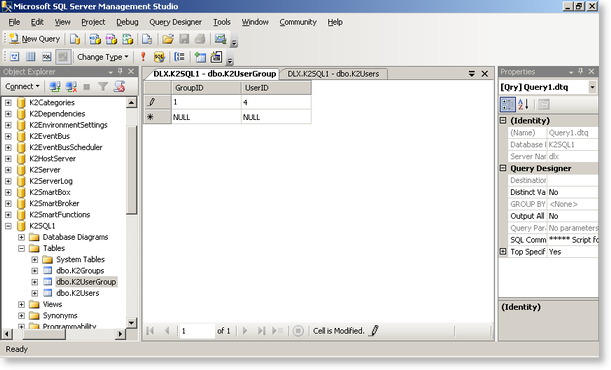
Task: Click UserID cell containing 4
Action: pos(276,102)
